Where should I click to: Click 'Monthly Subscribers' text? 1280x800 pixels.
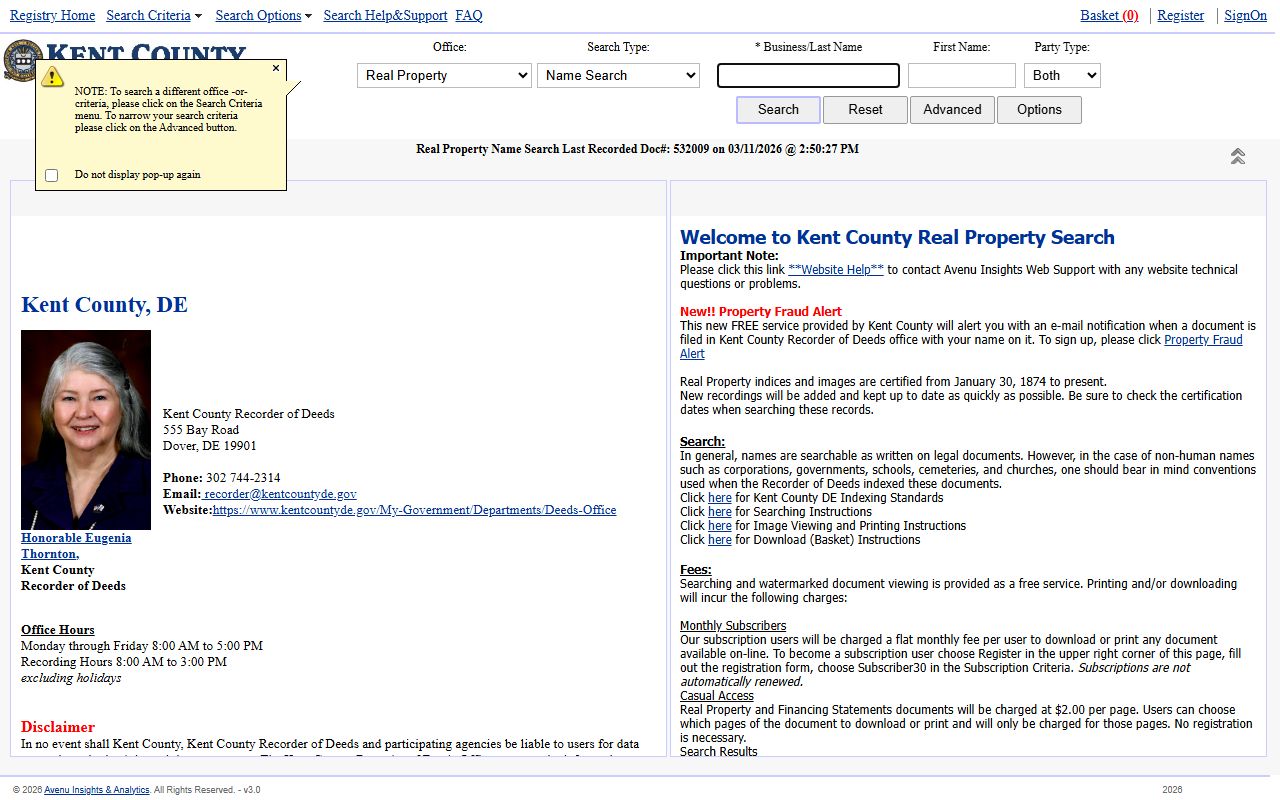click(x=733, y=626)
